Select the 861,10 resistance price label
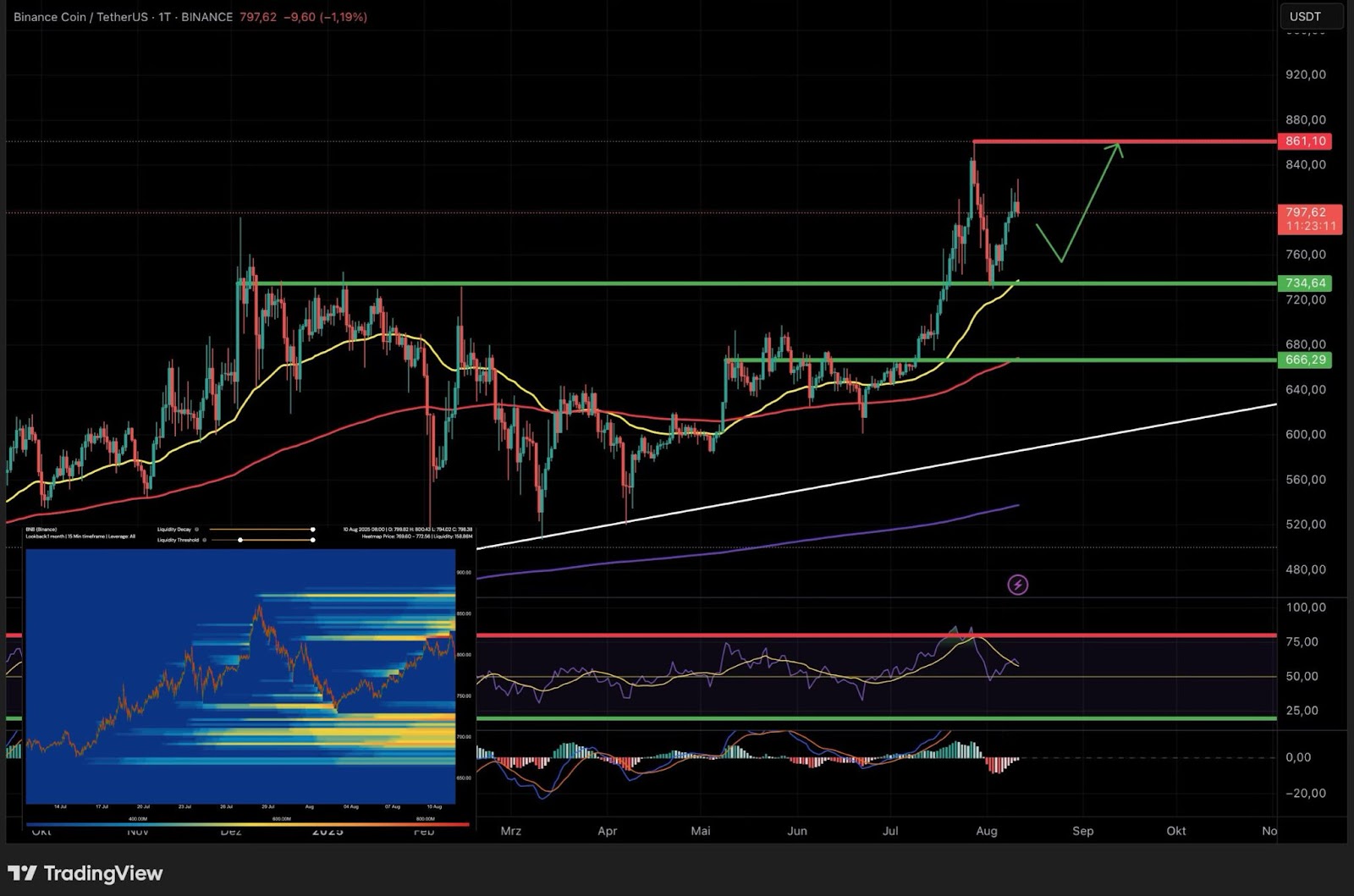This screenshot has width=1354, height=896. pos(1304,141)
